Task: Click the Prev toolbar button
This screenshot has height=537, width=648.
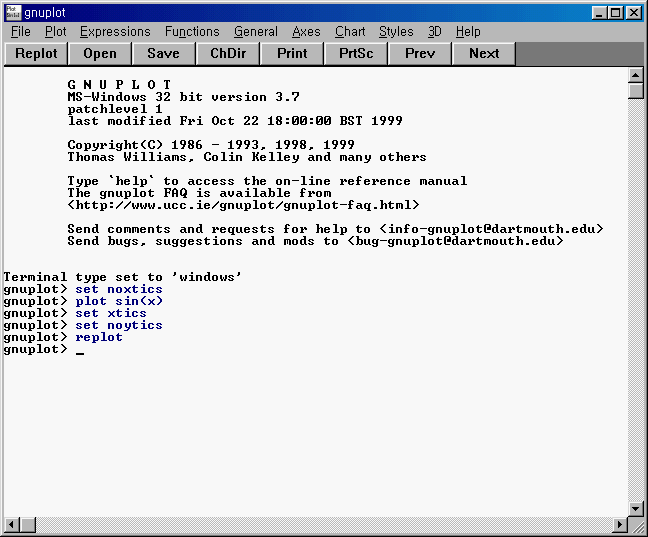Action: click(420, 54)
